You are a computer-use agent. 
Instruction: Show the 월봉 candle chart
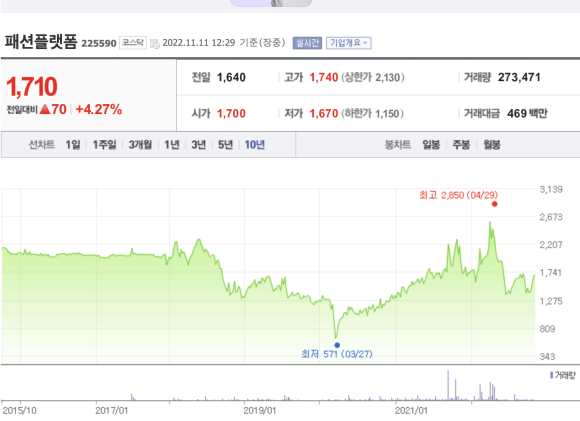pyautogui.click(x=492, y=145)
